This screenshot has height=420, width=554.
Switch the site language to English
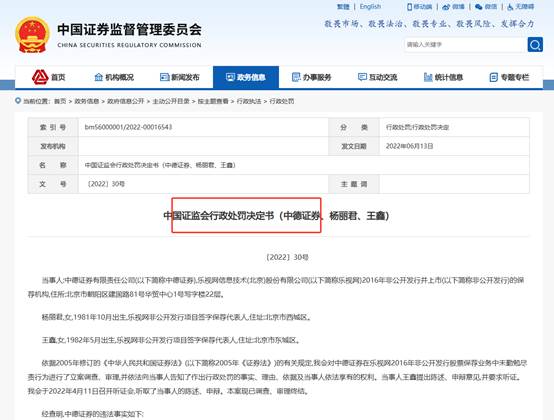coord(370,7)
